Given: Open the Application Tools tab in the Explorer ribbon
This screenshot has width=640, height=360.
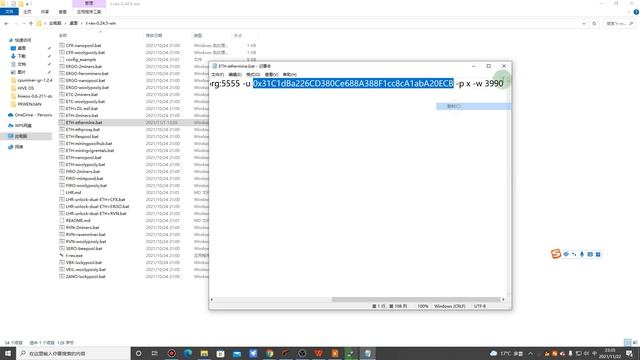Looking at the screenshot, I should [89, 12].
